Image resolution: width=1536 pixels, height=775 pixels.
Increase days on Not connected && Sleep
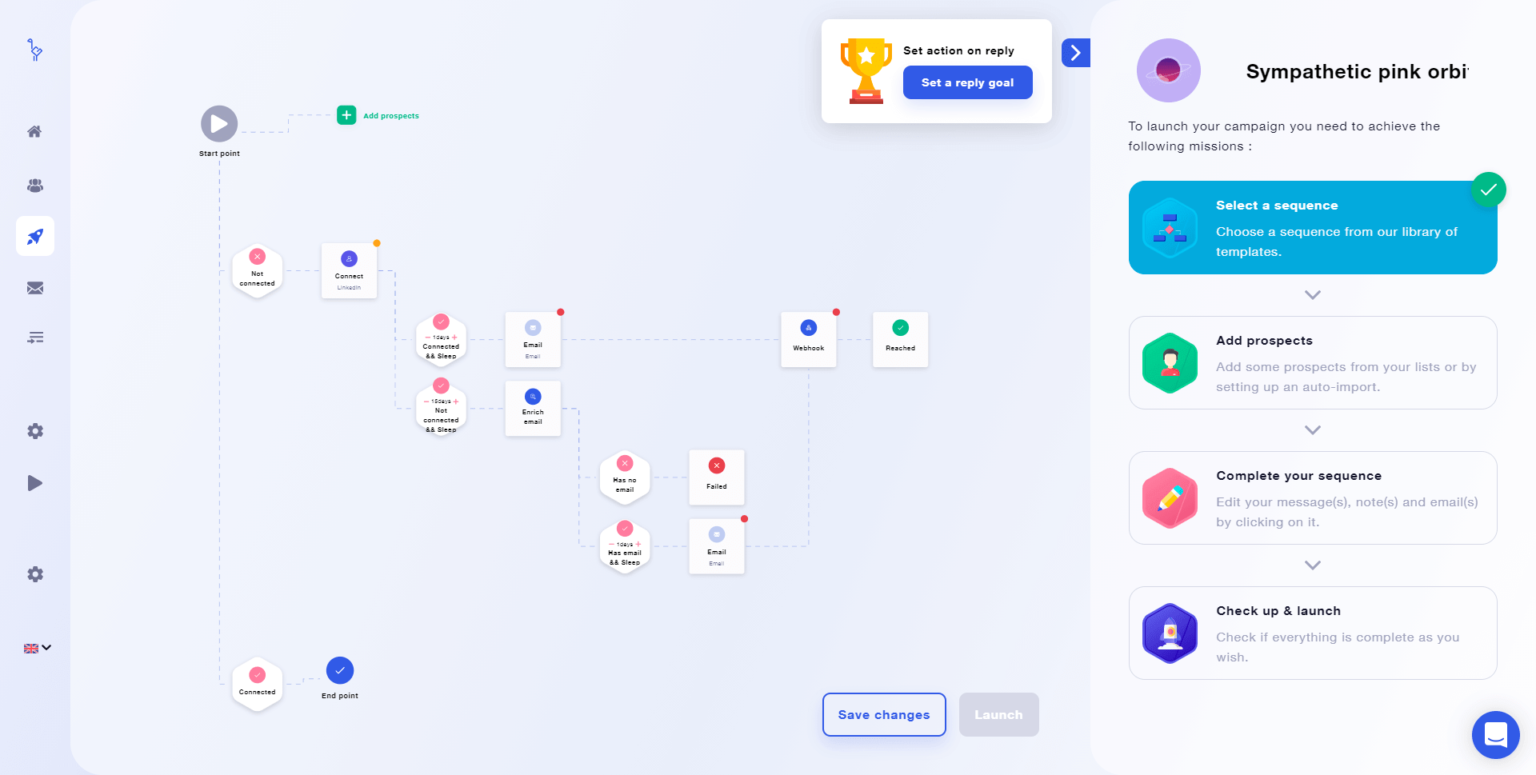455,401
